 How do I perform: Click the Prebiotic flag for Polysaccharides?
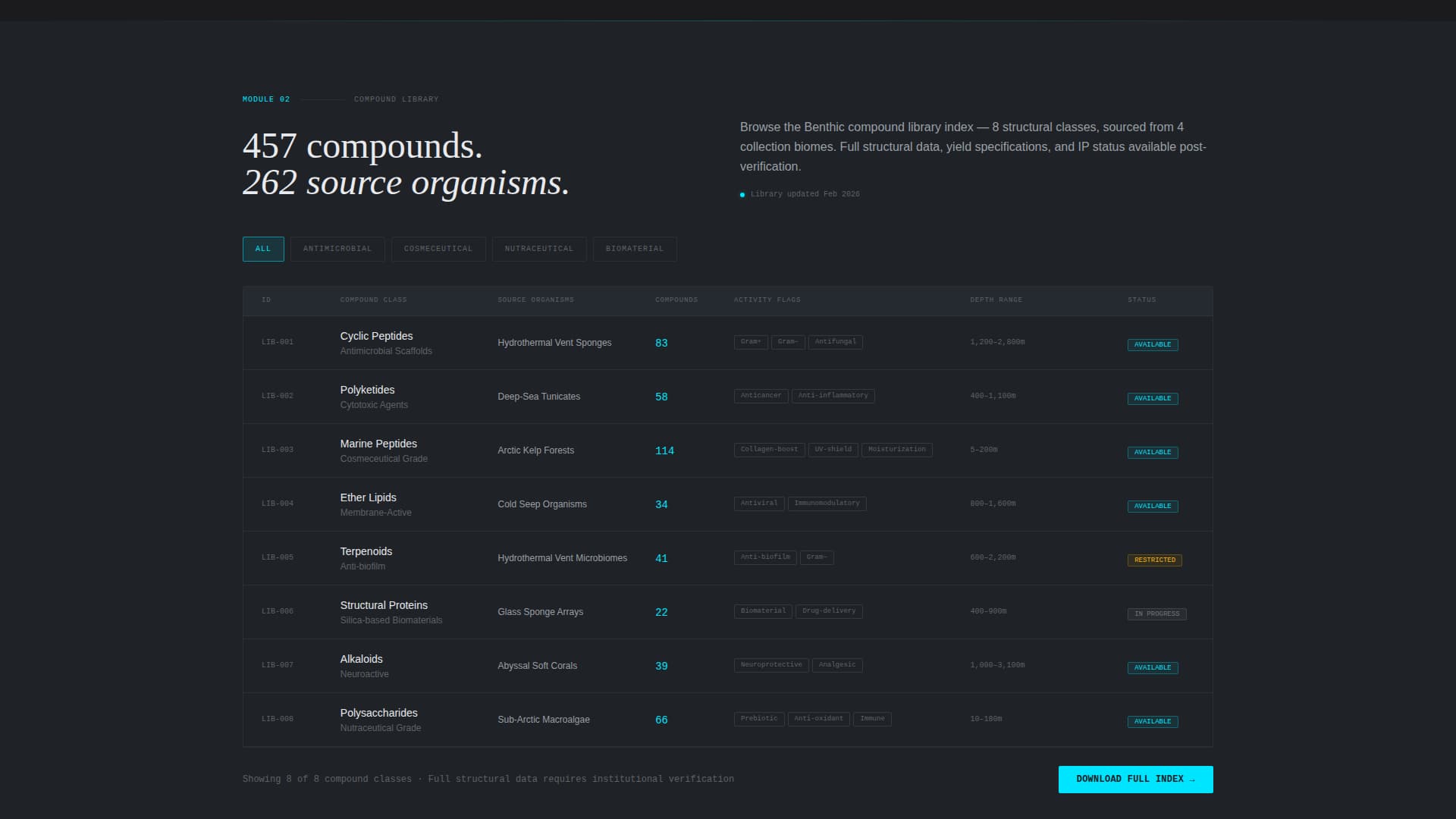click(x=758, y=718)
